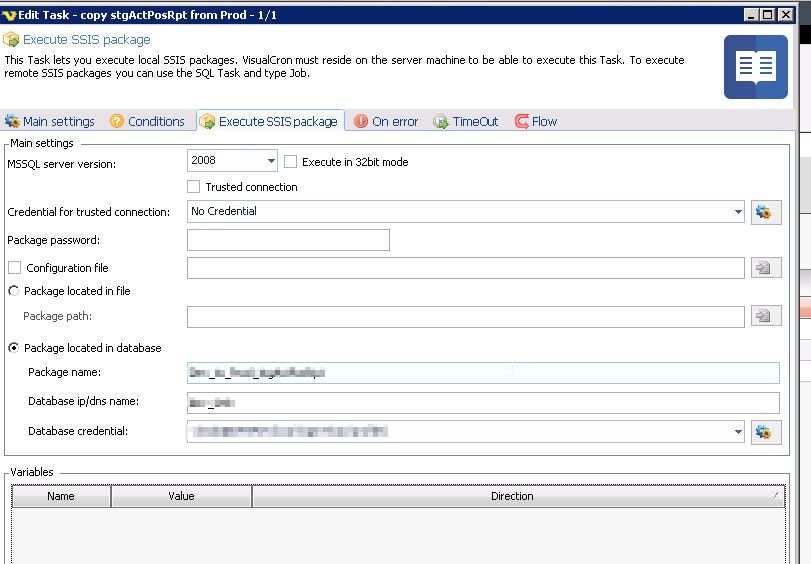The height and width of the screenshot is (564, 811).
Task: Check the Trusted connection box
Action: pyautogui.click(x=194, y=187)
